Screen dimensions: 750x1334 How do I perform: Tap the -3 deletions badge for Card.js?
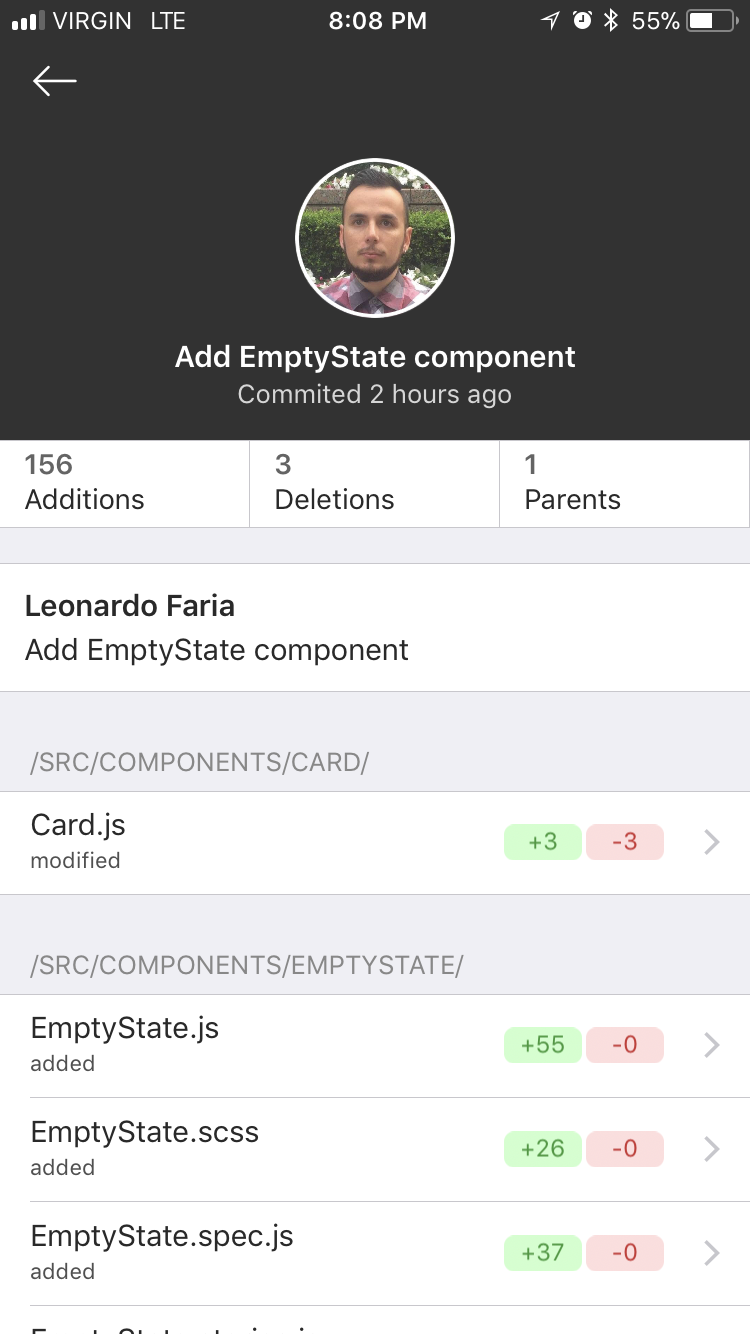coord(625,842)
